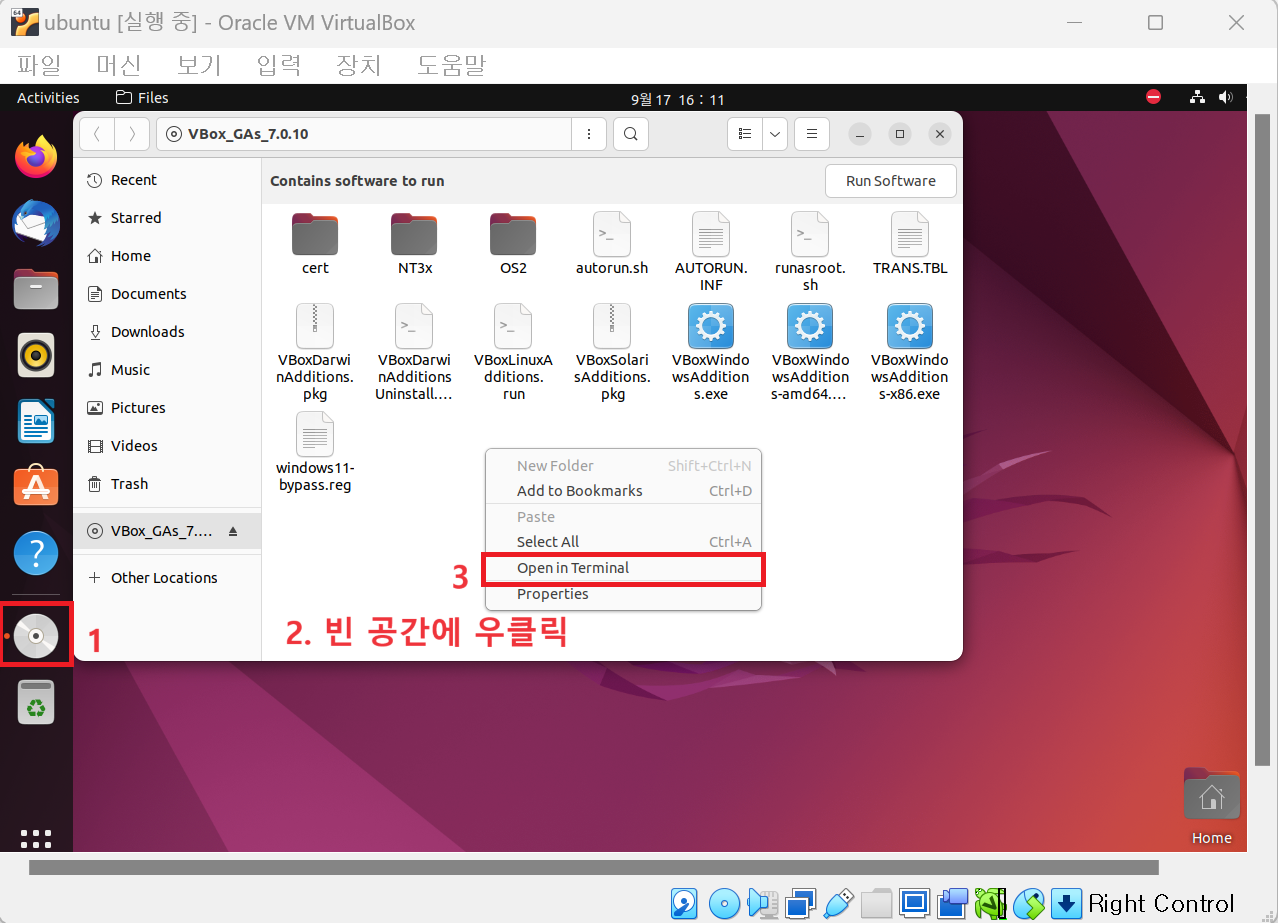Go to Downloads in the Files sidebar
The height and width of the screenshot is (923, 1278).
tap(167, 332)
